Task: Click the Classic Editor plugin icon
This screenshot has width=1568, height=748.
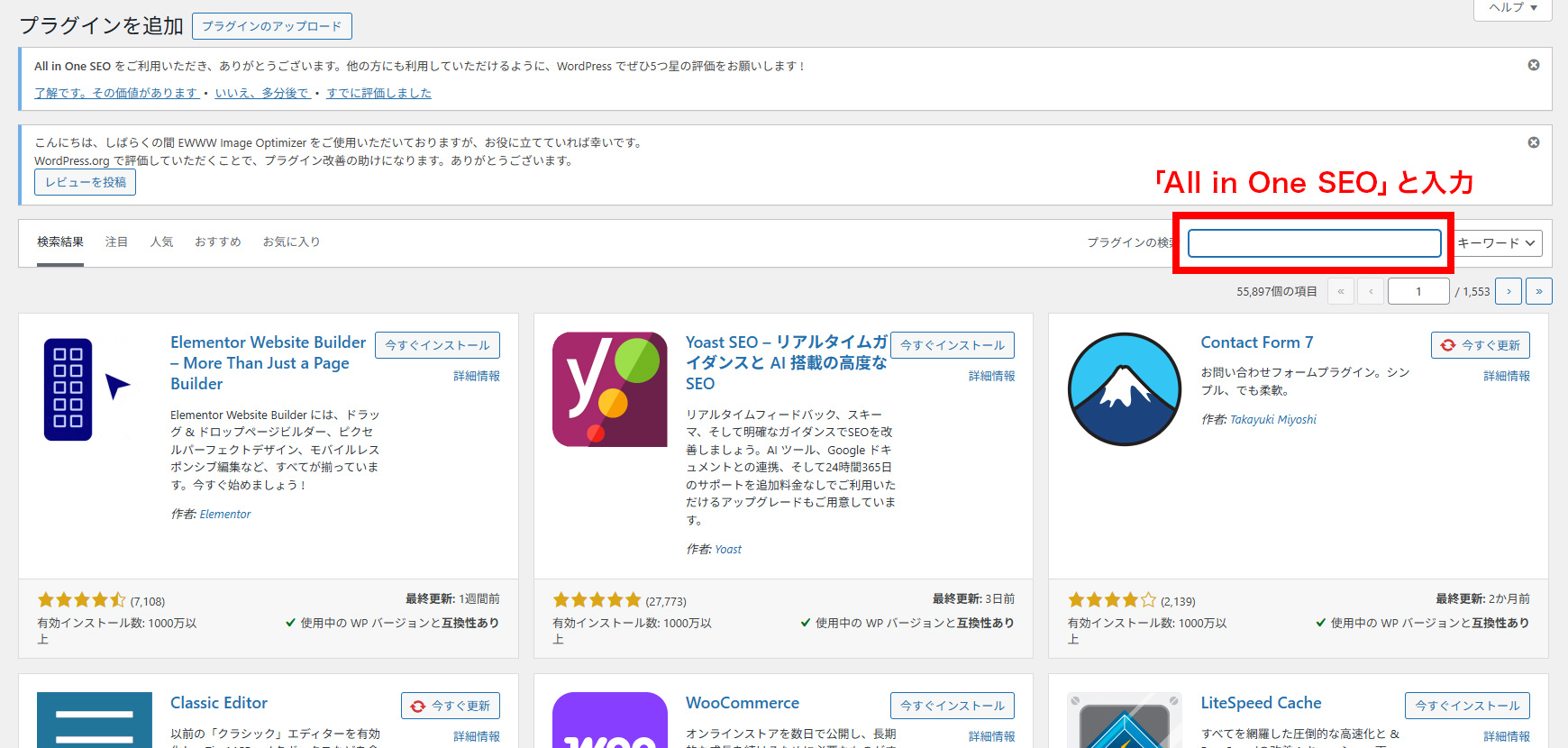Action: click(95, 720)
